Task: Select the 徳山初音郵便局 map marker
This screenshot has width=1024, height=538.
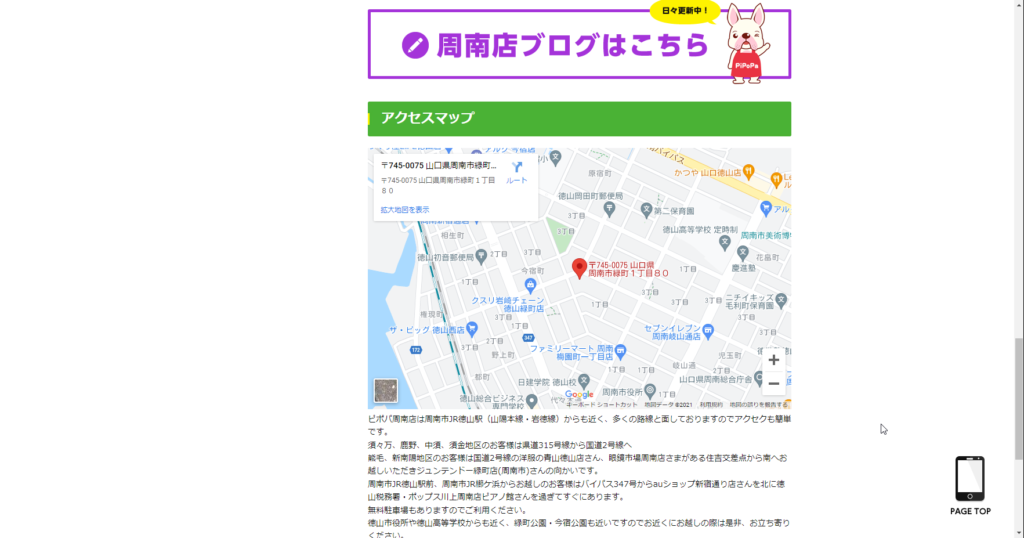Action: [x=481, y=257]
